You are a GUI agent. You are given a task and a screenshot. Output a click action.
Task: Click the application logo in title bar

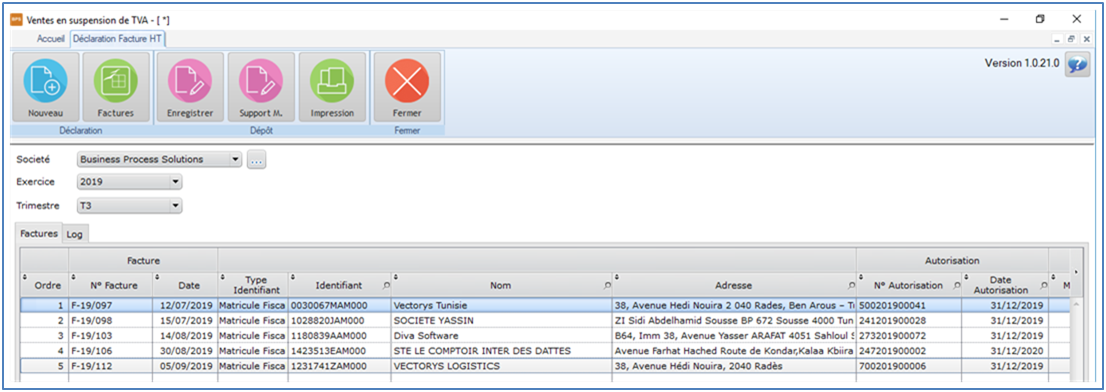click(x=16, y=19)
